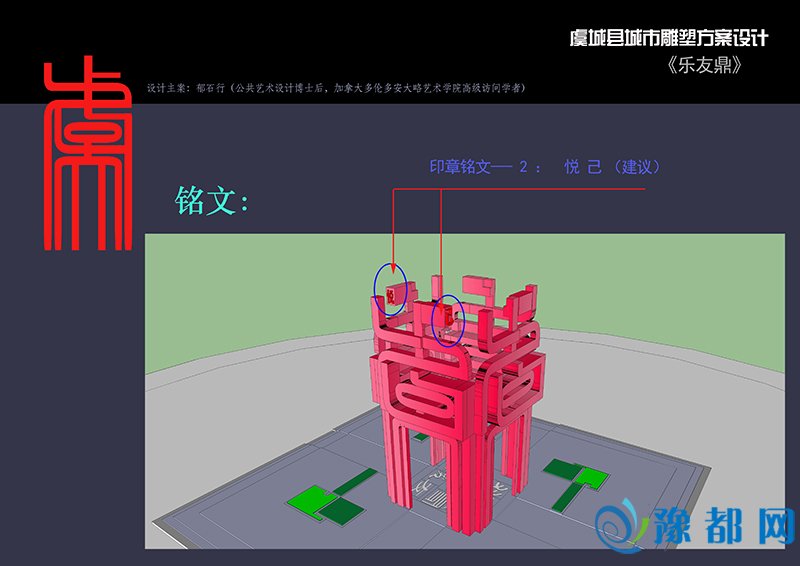The height and width of the screenshot is (566, 800).
Task: Click the red seal-script 鼎 logo
Action: tap(85, 157)
